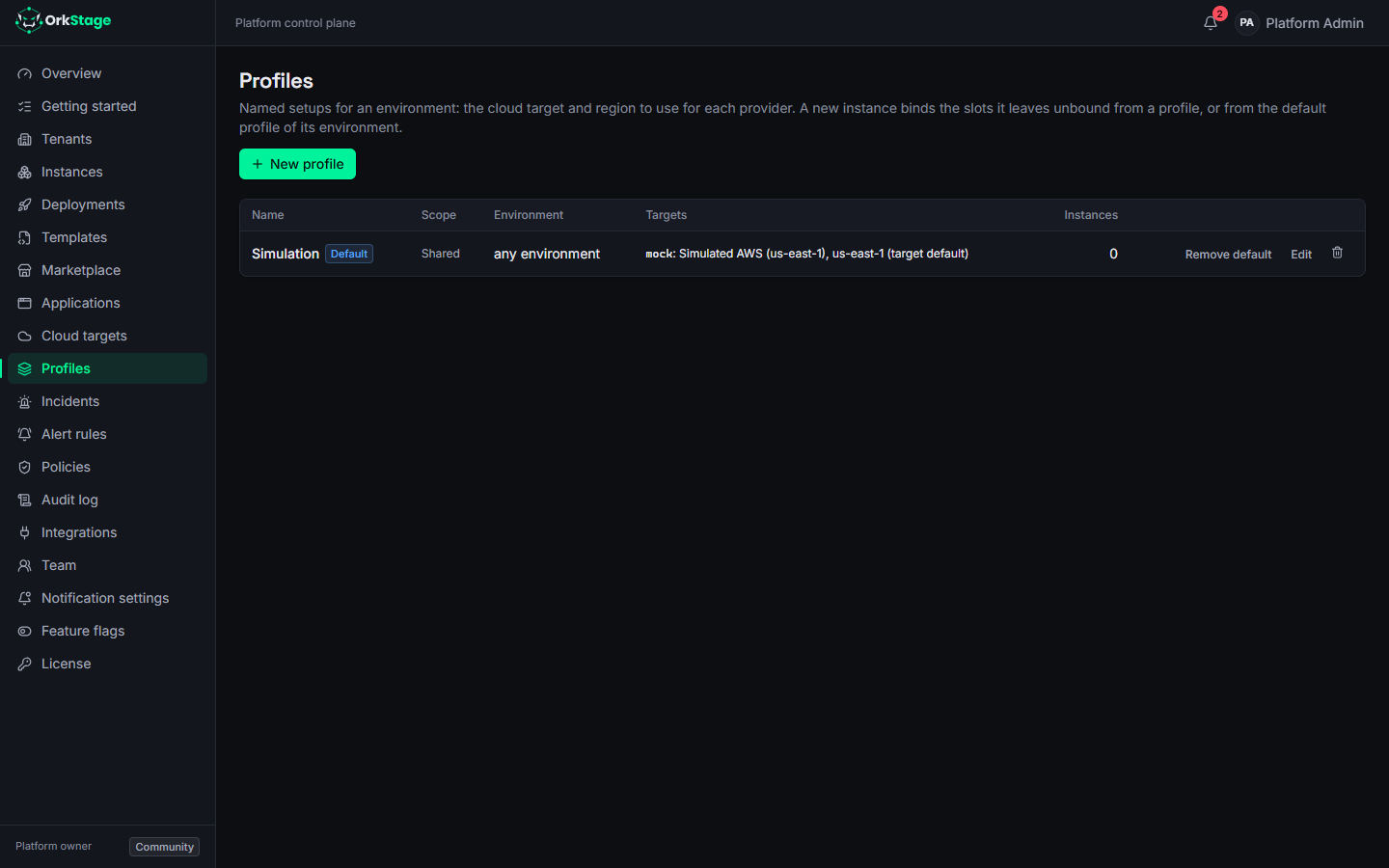
Task: Click the Getting started checklist icon
Action: pos(25,106)
